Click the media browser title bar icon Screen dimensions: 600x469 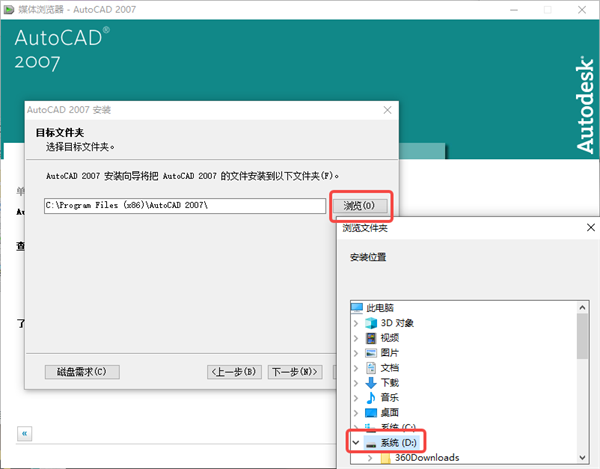[x=9, y=10]
